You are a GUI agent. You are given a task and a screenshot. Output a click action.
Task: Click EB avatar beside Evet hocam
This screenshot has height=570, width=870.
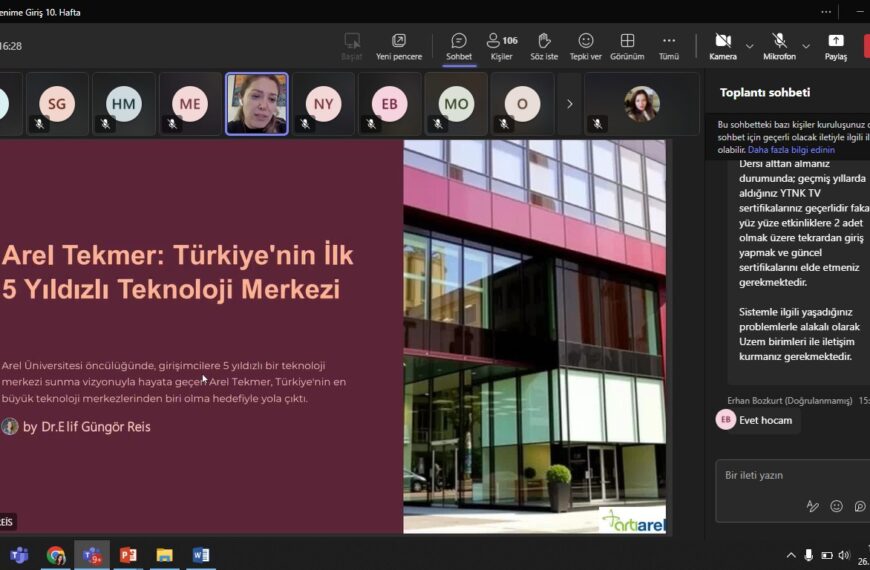[725, 420]
